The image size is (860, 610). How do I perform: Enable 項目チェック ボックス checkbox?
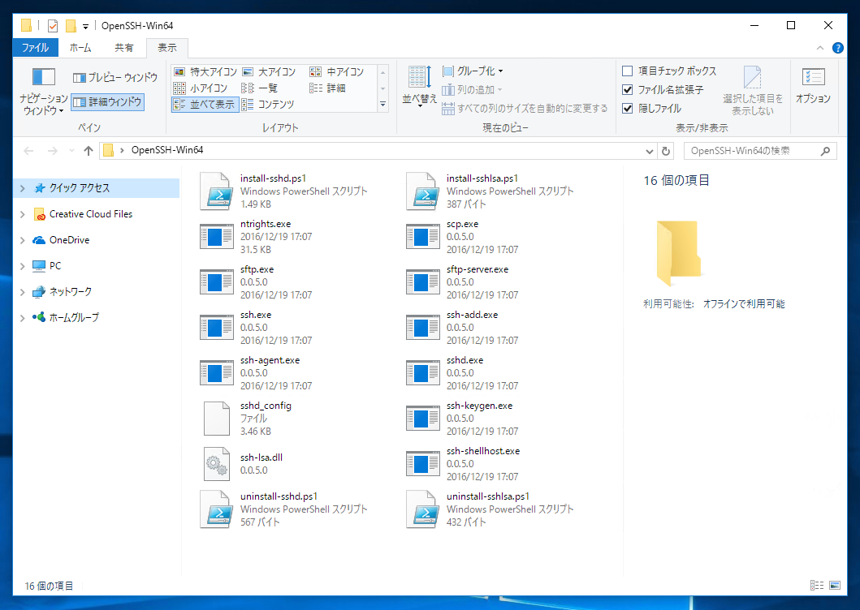627,71
